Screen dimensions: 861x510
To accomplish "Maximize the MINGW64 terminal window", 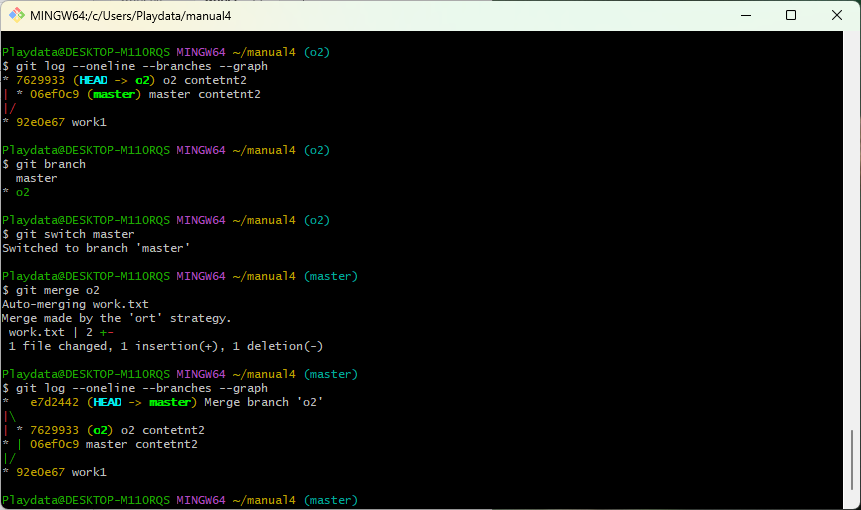I will (x=791, y=15).
